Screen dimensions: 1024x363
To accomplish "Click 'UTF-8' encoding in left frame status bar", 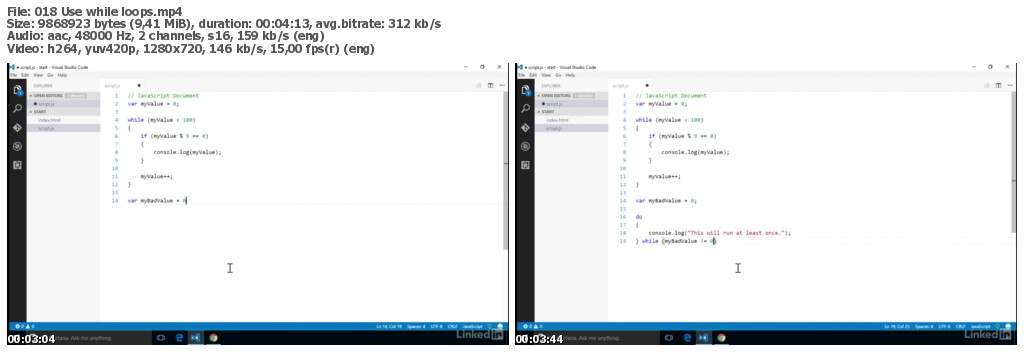I will [437, 326].
